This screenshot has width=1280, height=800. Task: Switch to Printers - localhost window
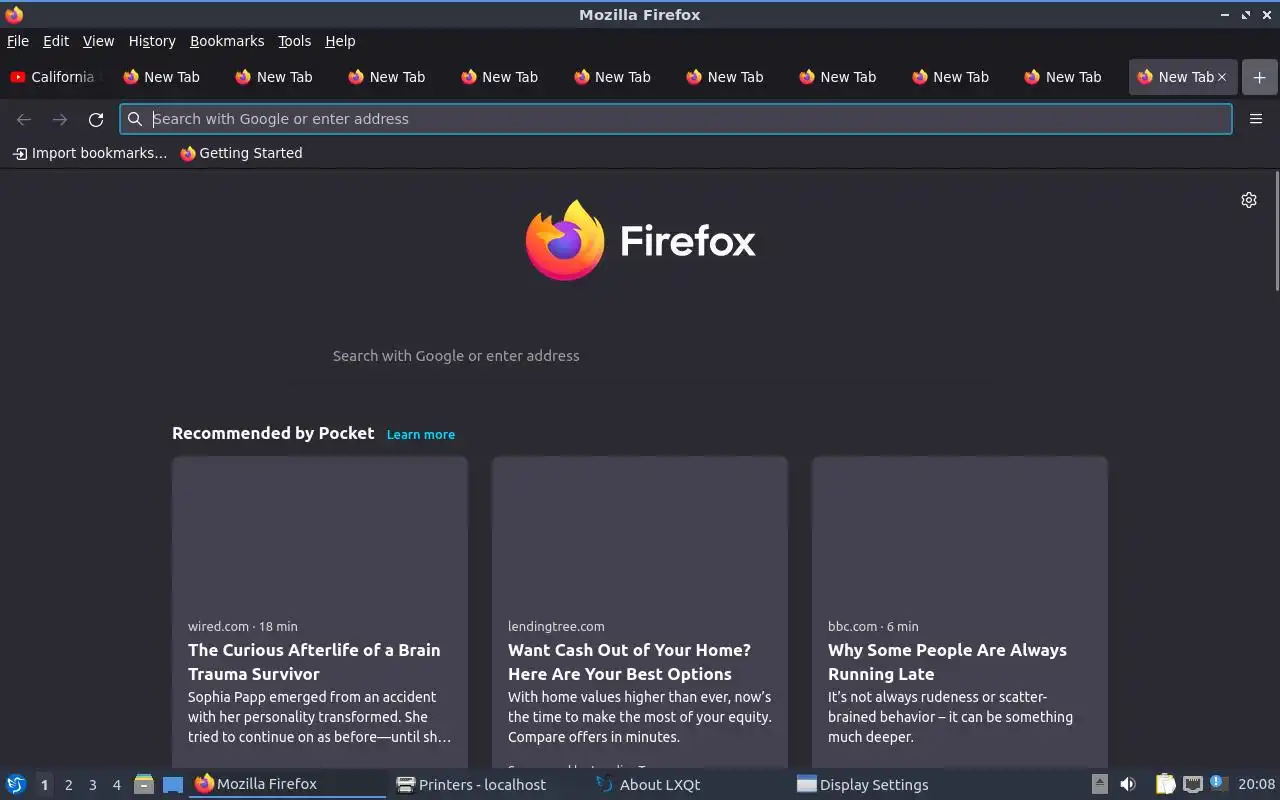pyautogui.click(x=489, y=784)
